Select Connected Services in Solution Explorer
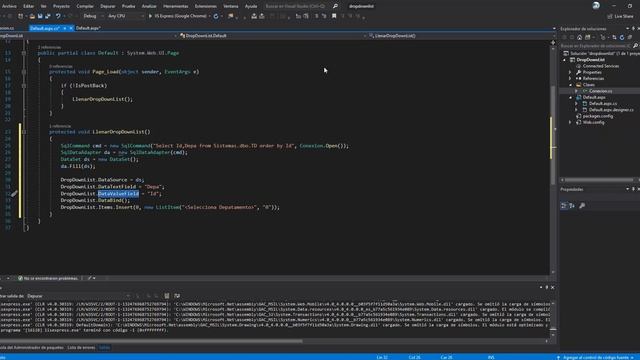The image size is (640, 360). 600,66
